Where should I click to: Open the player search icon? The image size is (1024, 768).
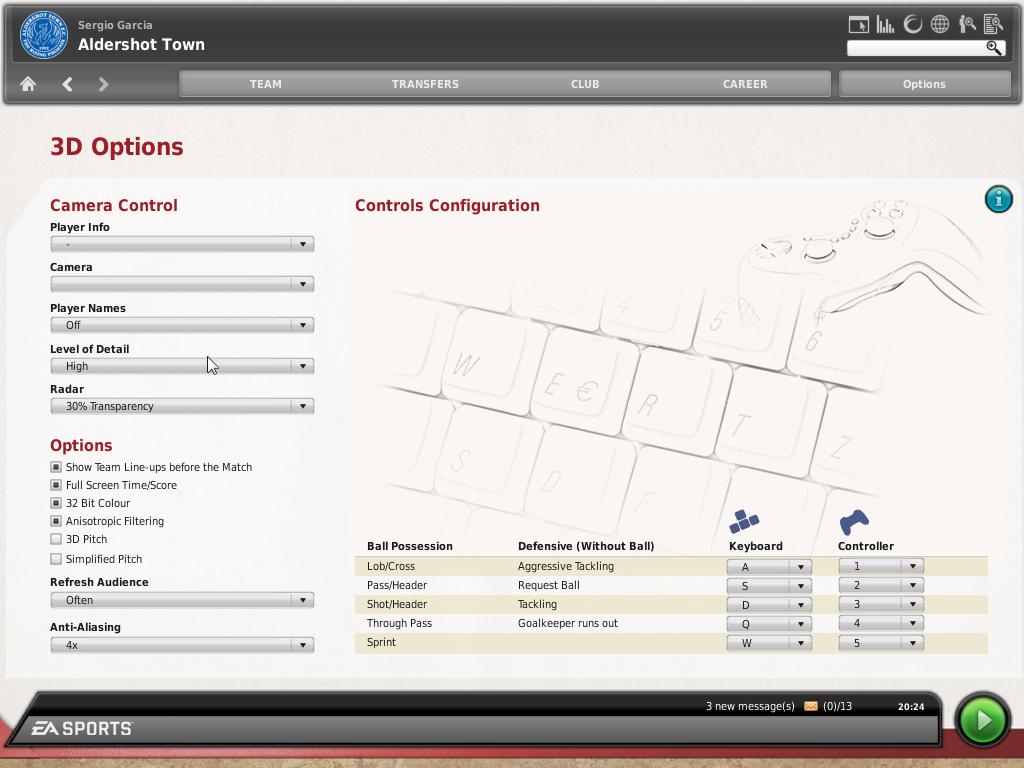[967, 24]
